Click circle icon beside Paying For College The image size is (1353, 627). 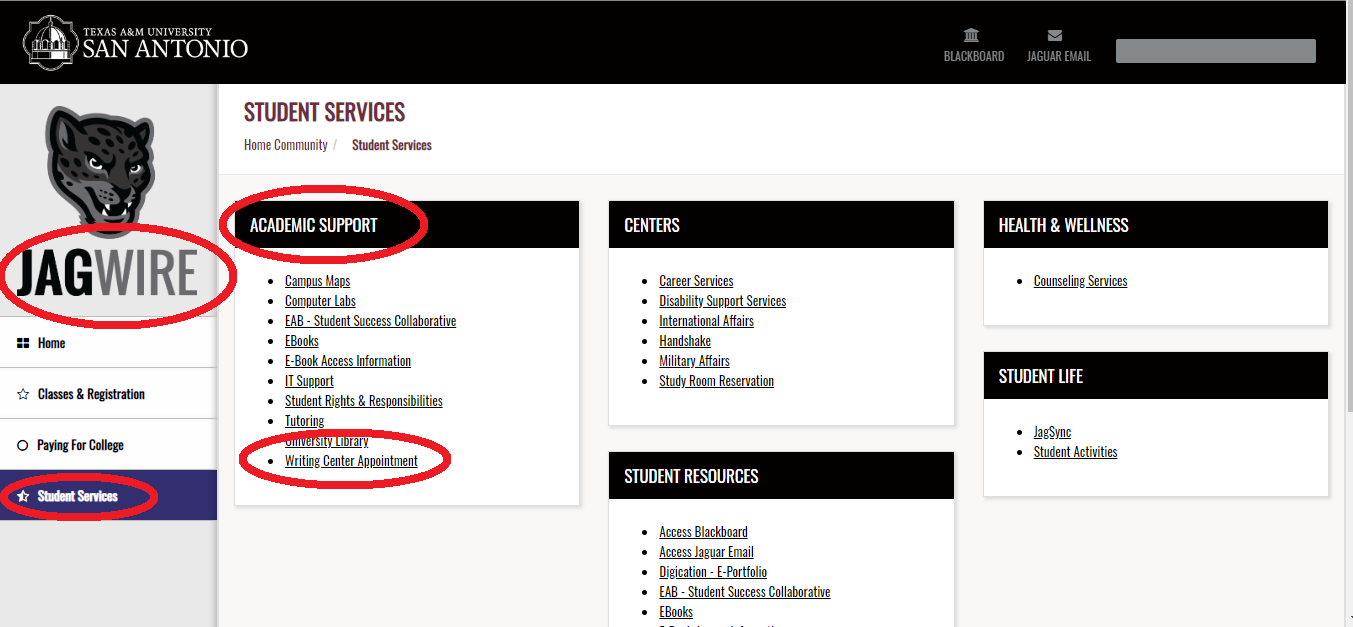[x=23, y=445]
